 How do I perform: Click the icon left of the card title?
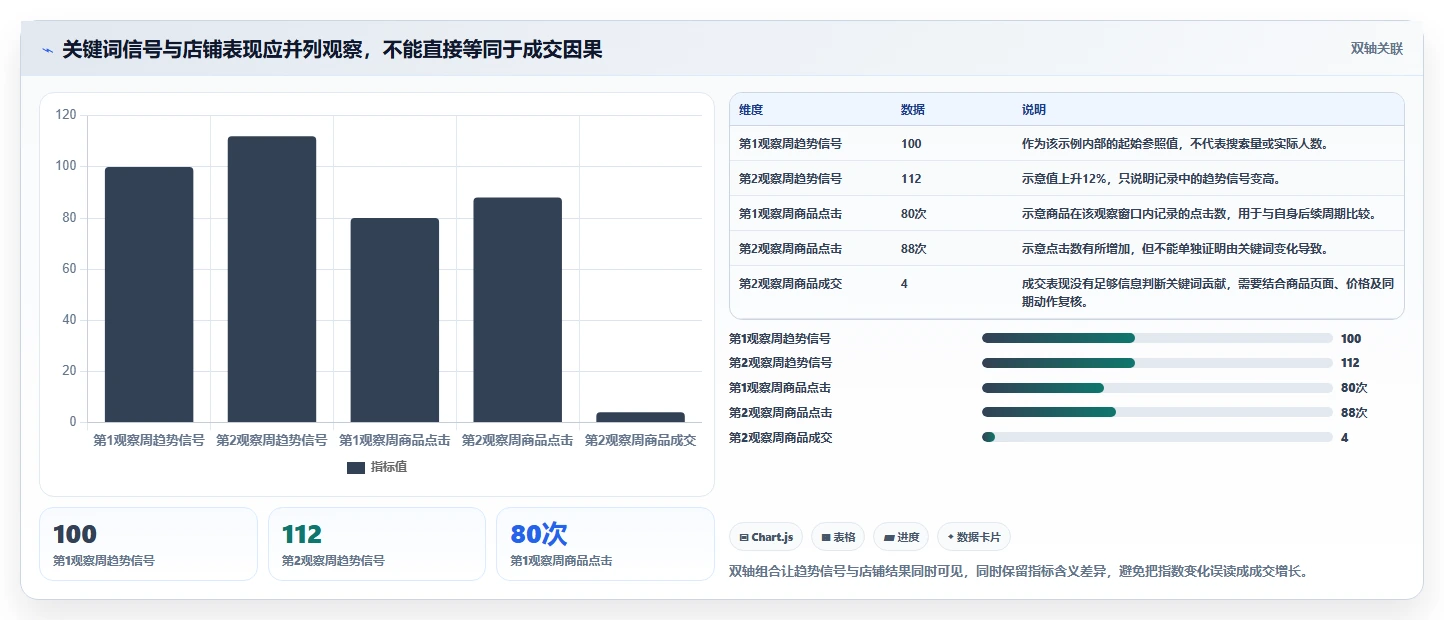[47, 50]
